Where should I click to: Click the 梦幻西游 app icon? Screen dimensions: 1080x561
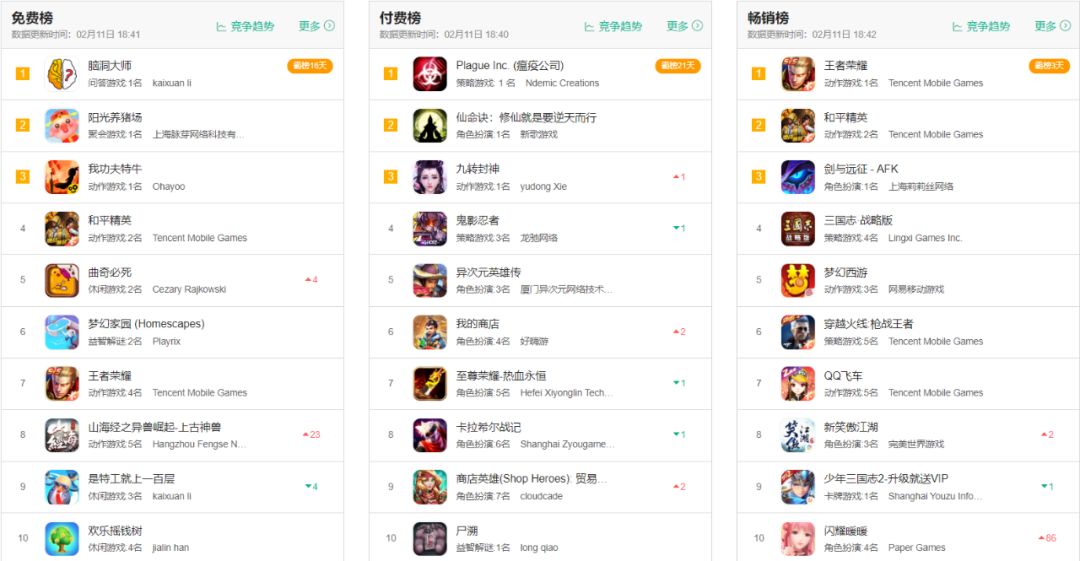click(798, 280)
